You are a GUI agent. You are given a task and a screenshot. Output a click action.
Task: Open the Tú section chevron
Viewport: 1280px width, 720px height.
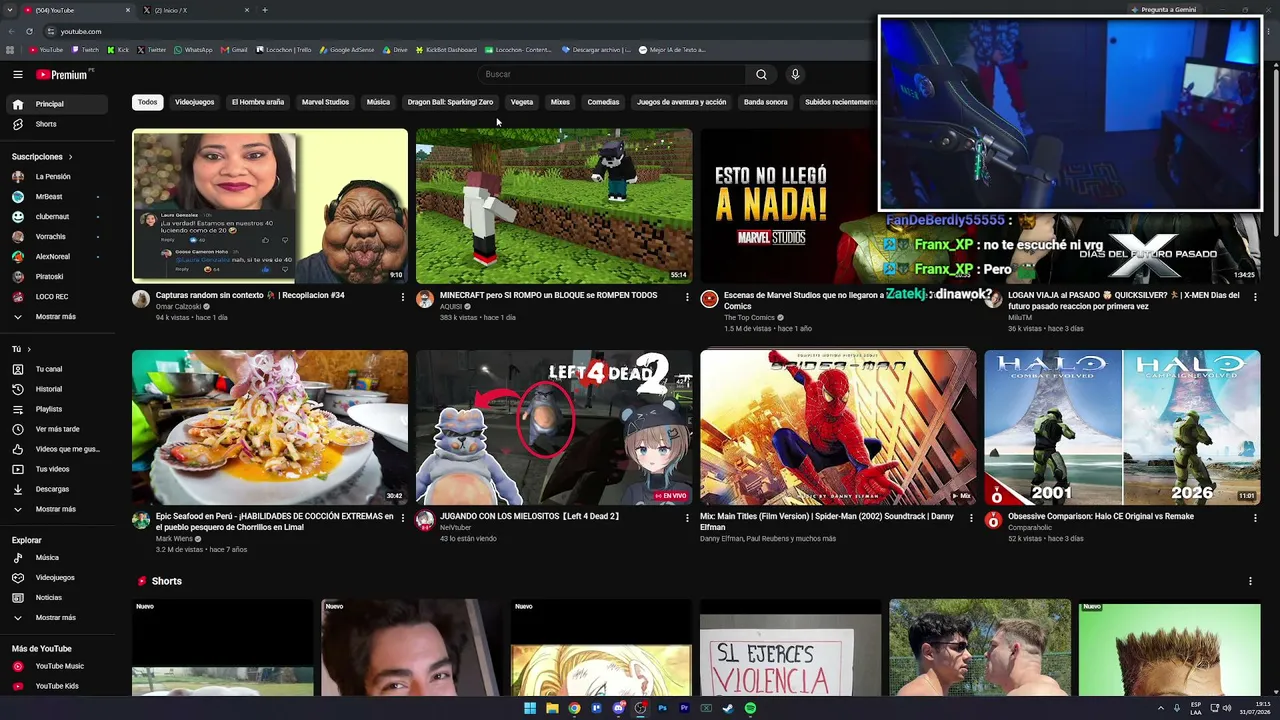29,349
